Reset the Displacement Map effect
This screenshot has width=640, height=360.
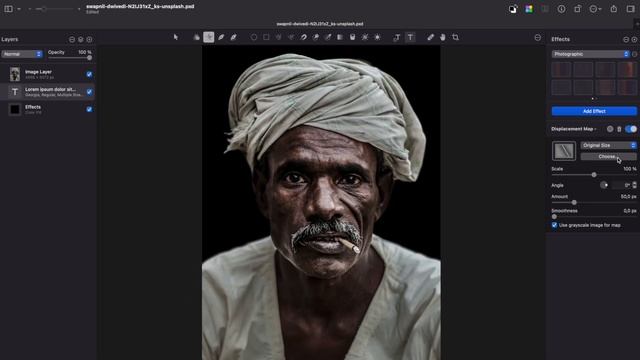[610, 129]
